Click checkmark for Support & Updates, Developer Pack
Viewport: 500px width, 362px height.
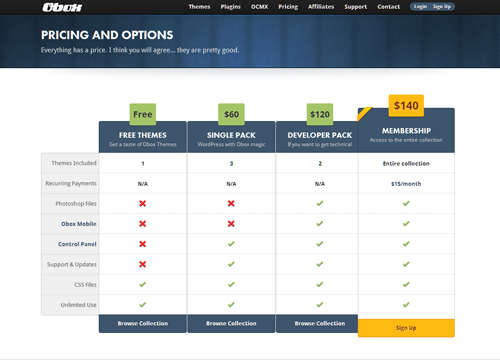point(320,264)
